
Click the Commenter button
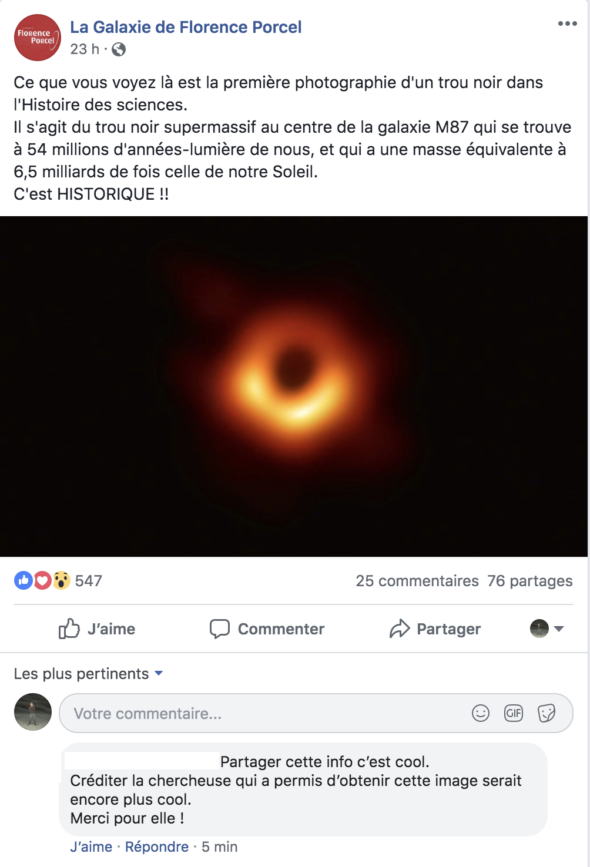tap(267, 629)
